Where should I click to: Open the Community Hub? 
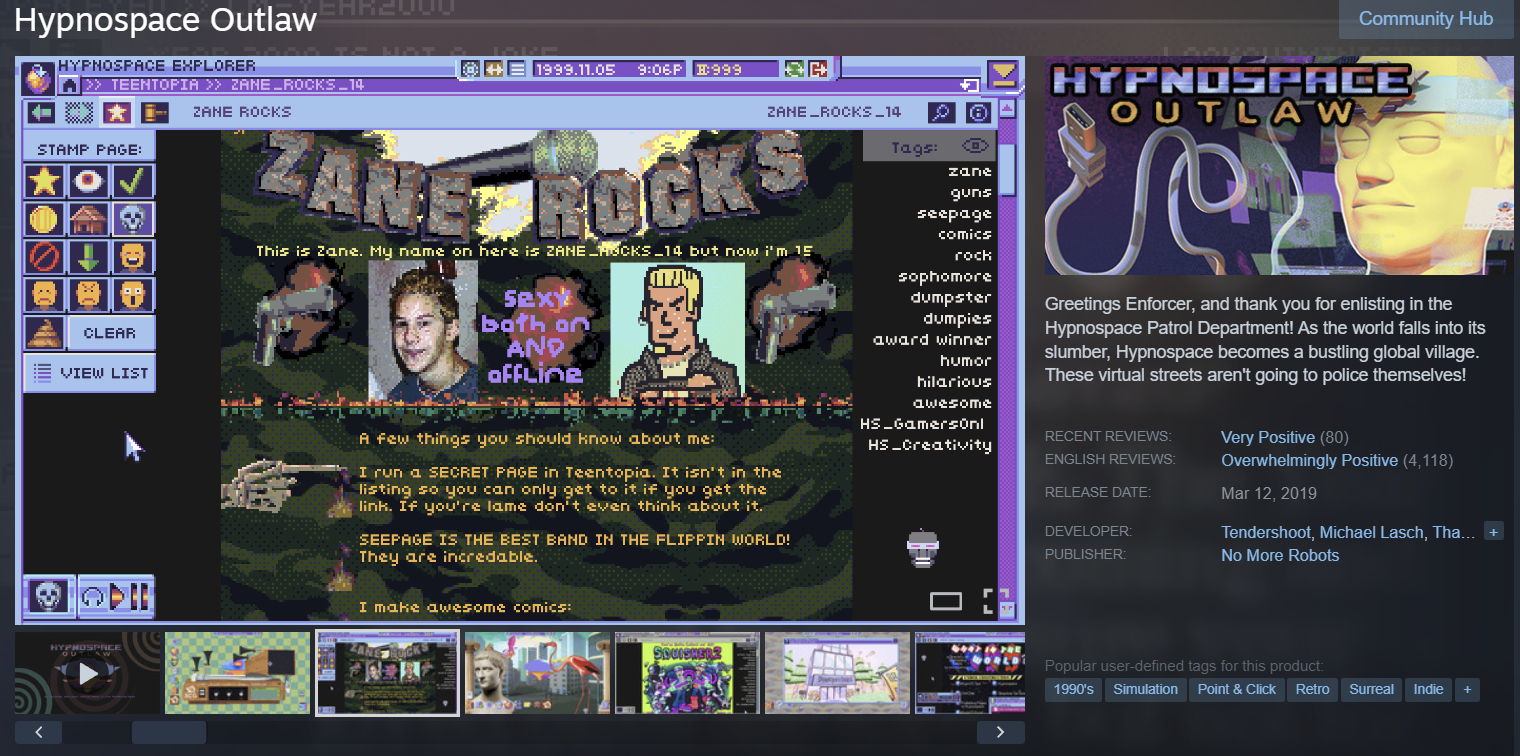click(x=1425, y=19)
